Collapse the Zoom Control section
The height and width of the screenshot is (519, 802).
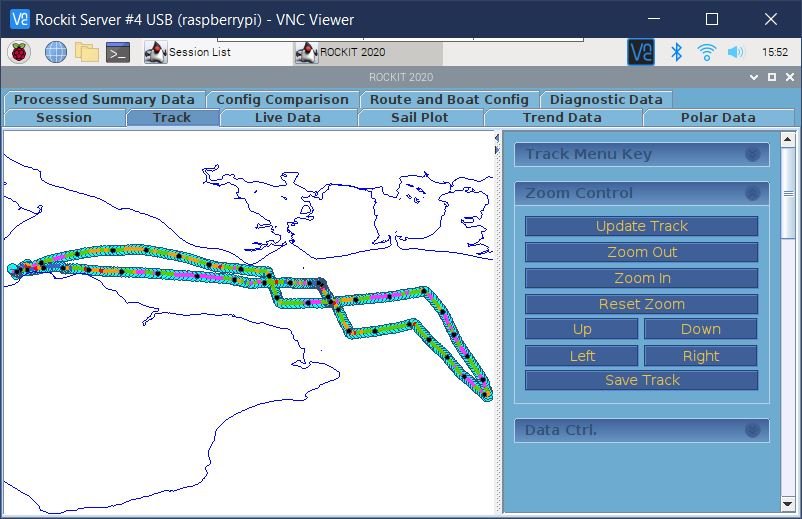tap(752, 193)
